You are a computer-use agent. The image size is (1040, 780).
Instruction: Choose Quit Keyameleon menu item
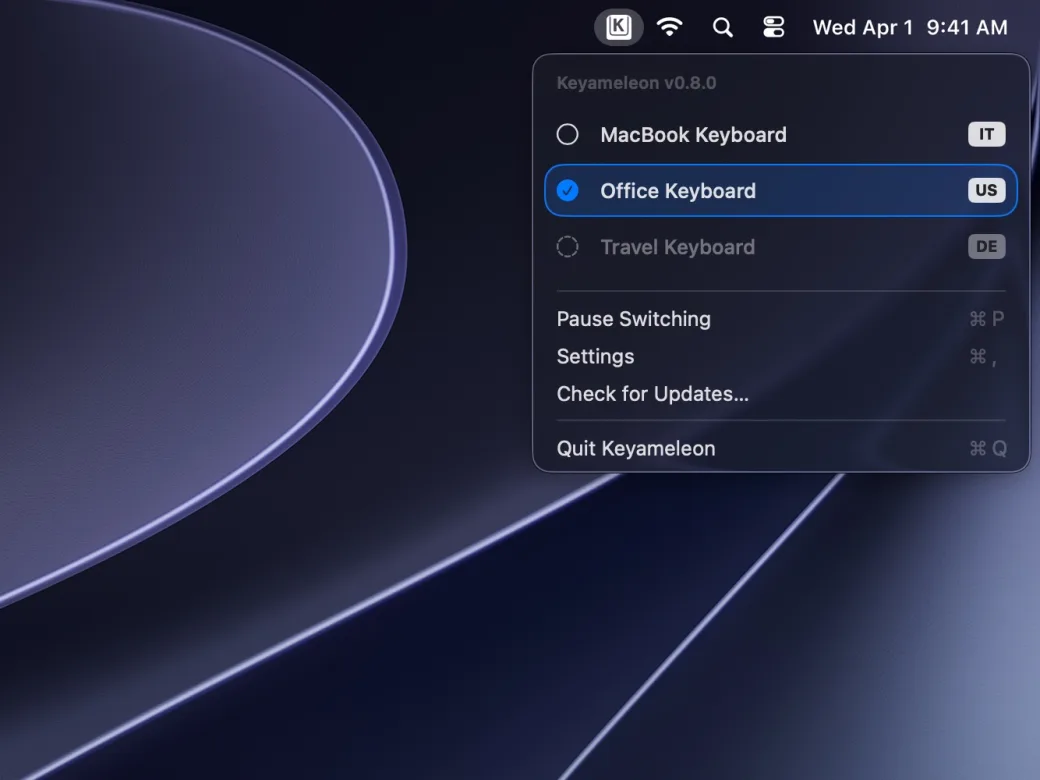tap(781, 448)
